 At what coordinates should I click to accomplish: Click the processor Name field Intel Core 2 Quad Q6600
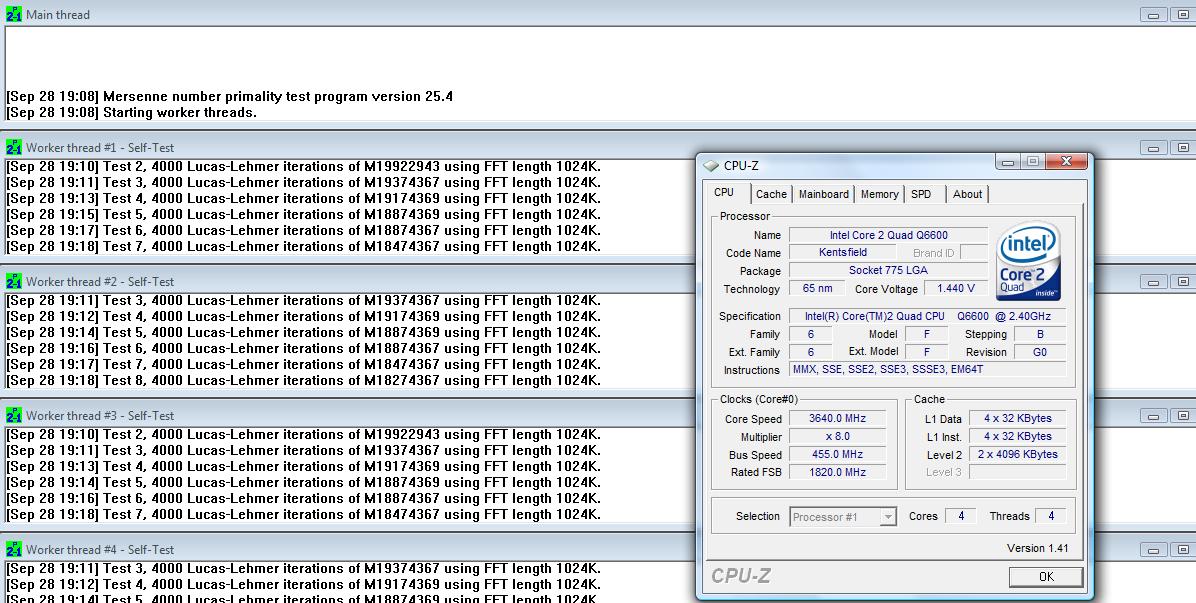tap(889, 235)
